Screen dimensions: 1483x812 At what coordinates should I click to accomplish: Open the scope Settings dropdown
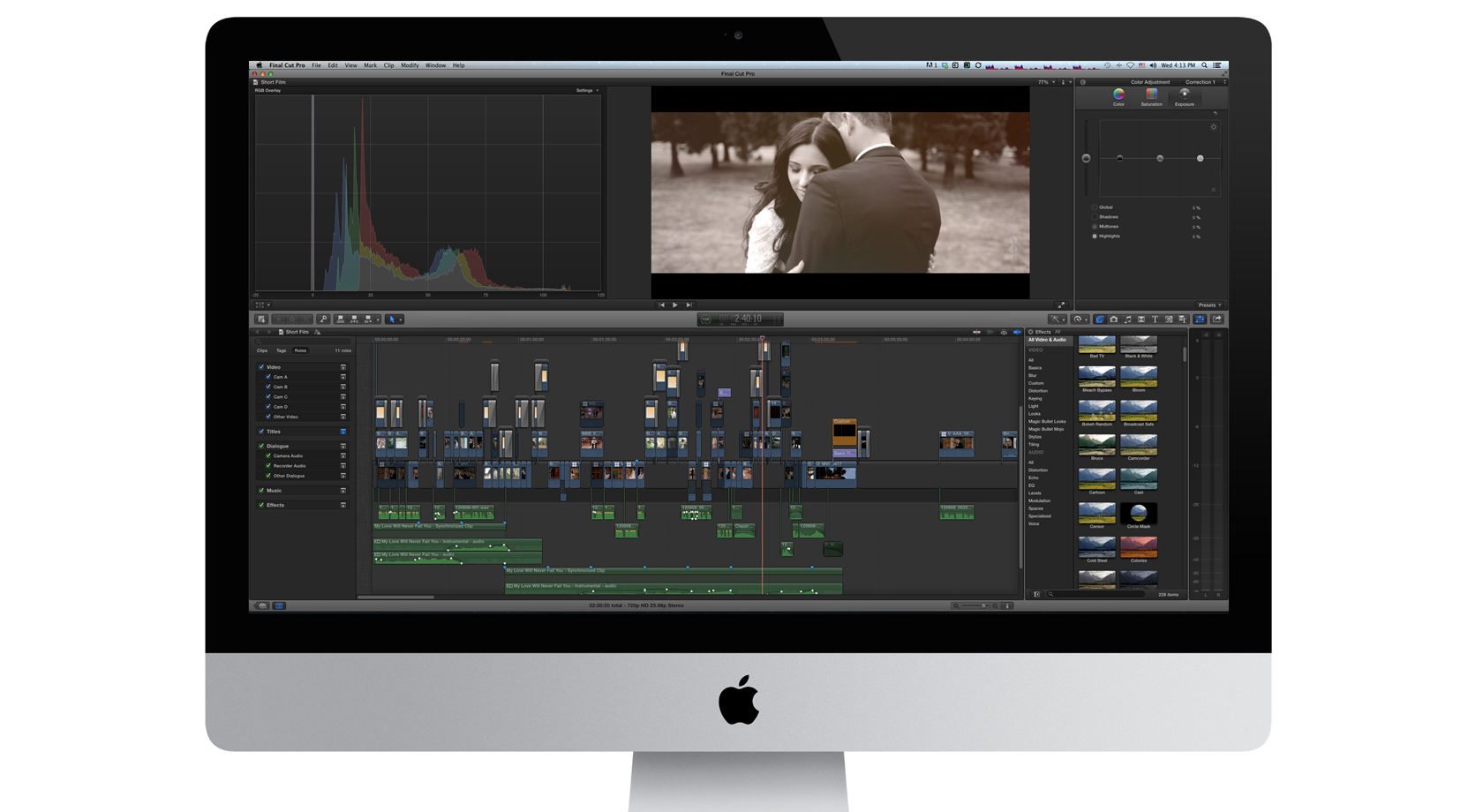pyautogui.click(x=587, y=91)
